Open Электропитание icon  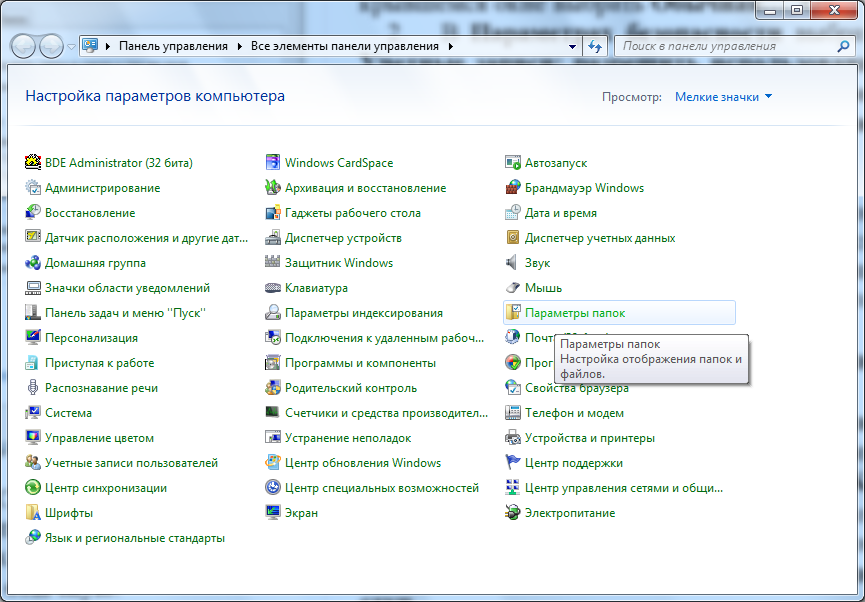[512, 513]
